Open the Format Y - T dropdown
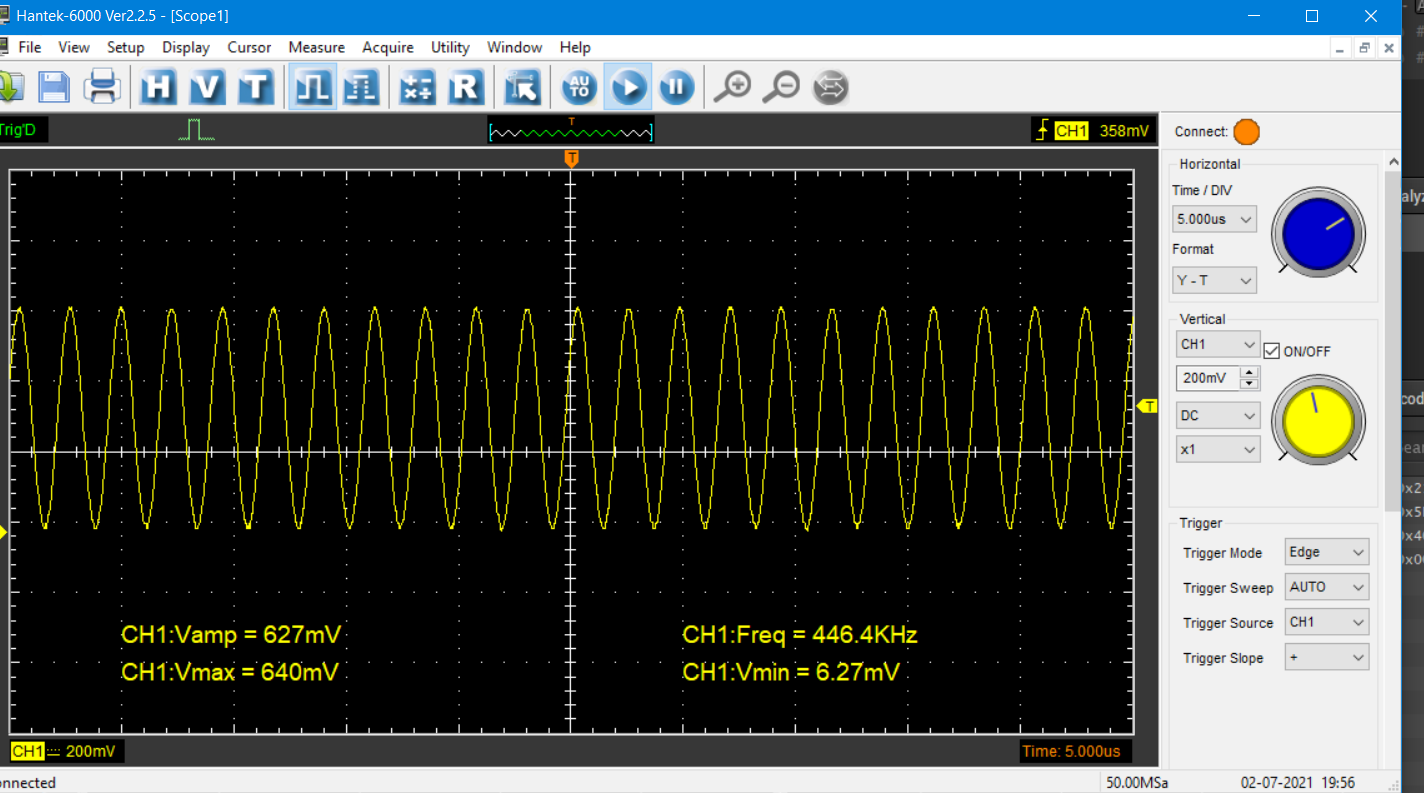 [1214, 281]
